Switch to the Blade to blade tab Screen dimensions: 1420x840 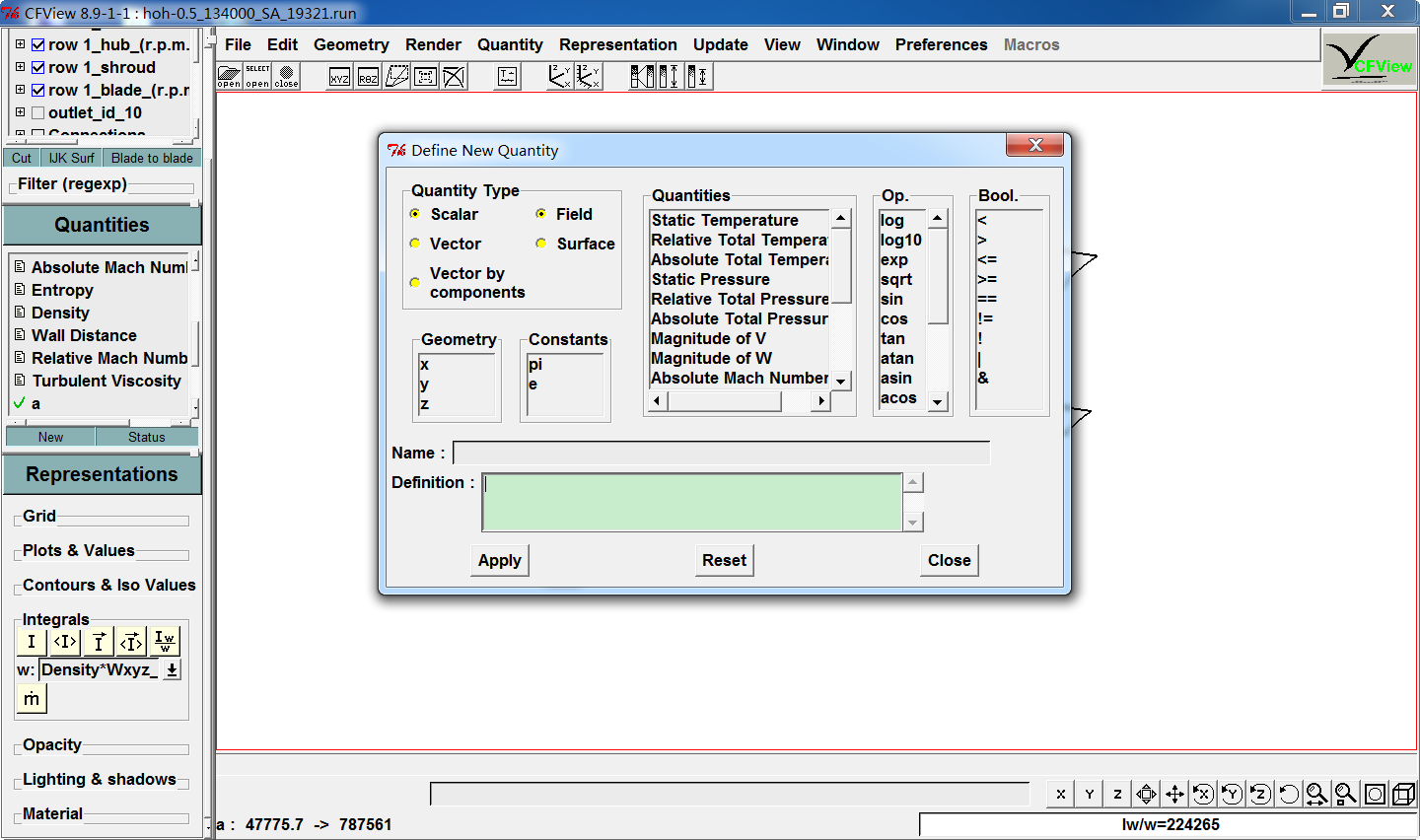point(152,158)
